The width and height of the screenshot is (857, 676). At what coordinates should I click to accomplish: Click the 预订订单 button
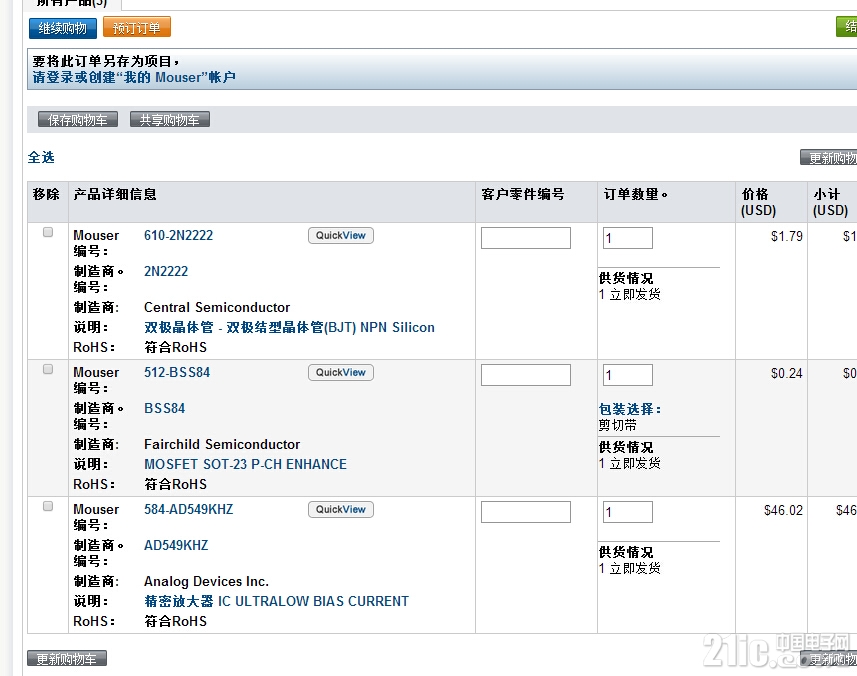(x=137, y=27)
